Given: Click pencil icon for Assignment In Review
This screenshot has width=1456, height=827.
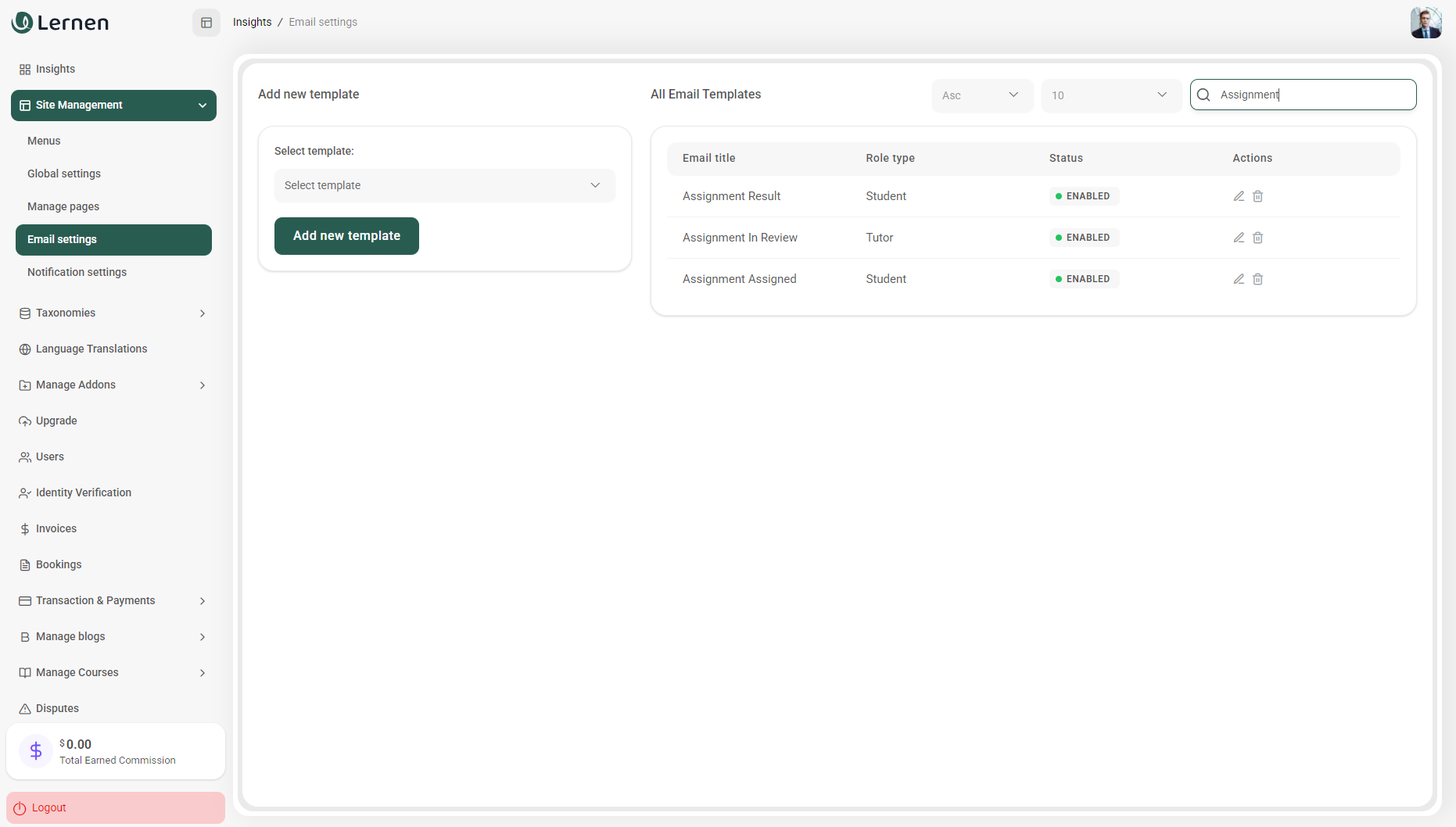Looking at the screenshot, I should pos(1239,238).
